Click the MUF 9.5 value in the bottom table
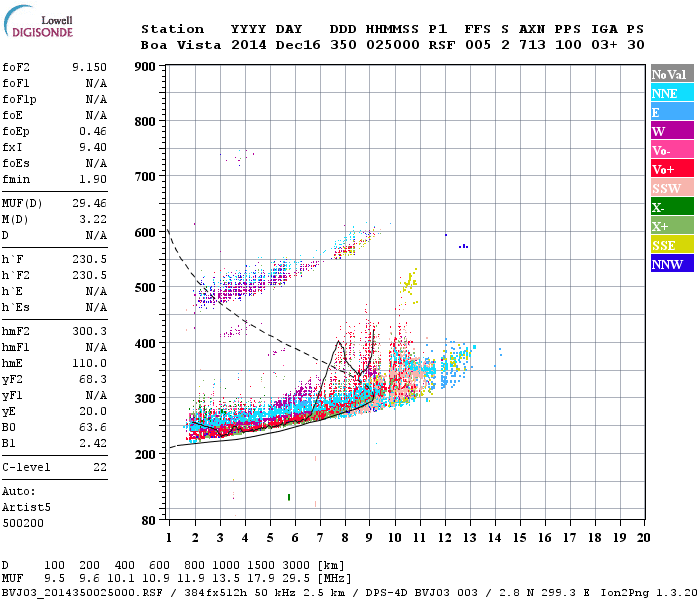The image size is (700, 600). click(54, 579)
